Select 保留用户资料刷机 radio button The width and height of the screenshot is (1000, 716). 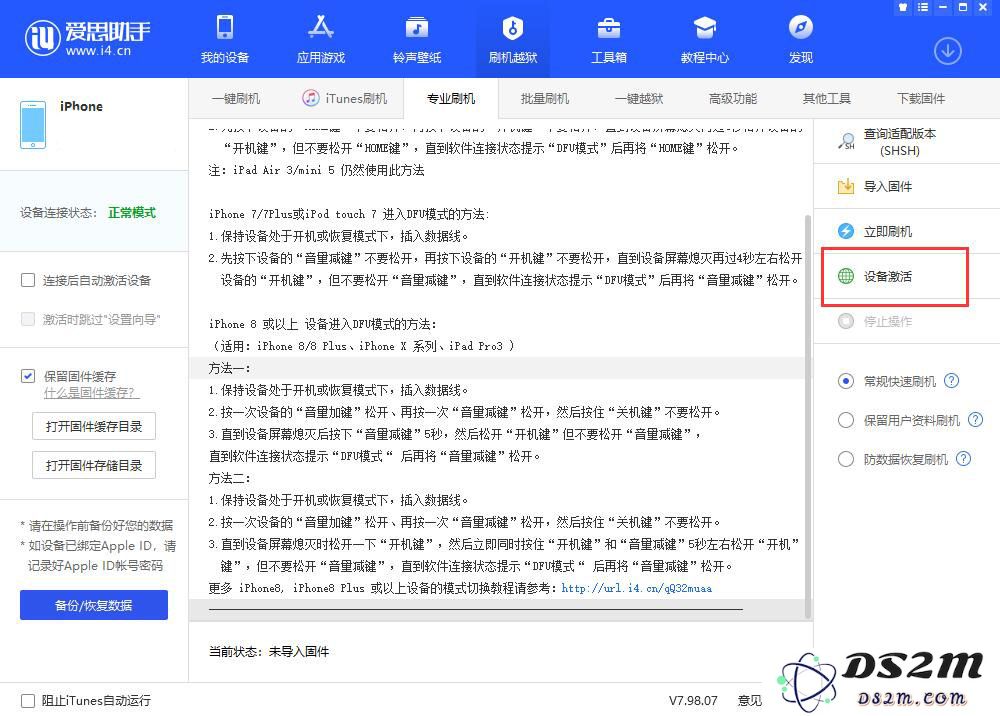tap(846, 420)
